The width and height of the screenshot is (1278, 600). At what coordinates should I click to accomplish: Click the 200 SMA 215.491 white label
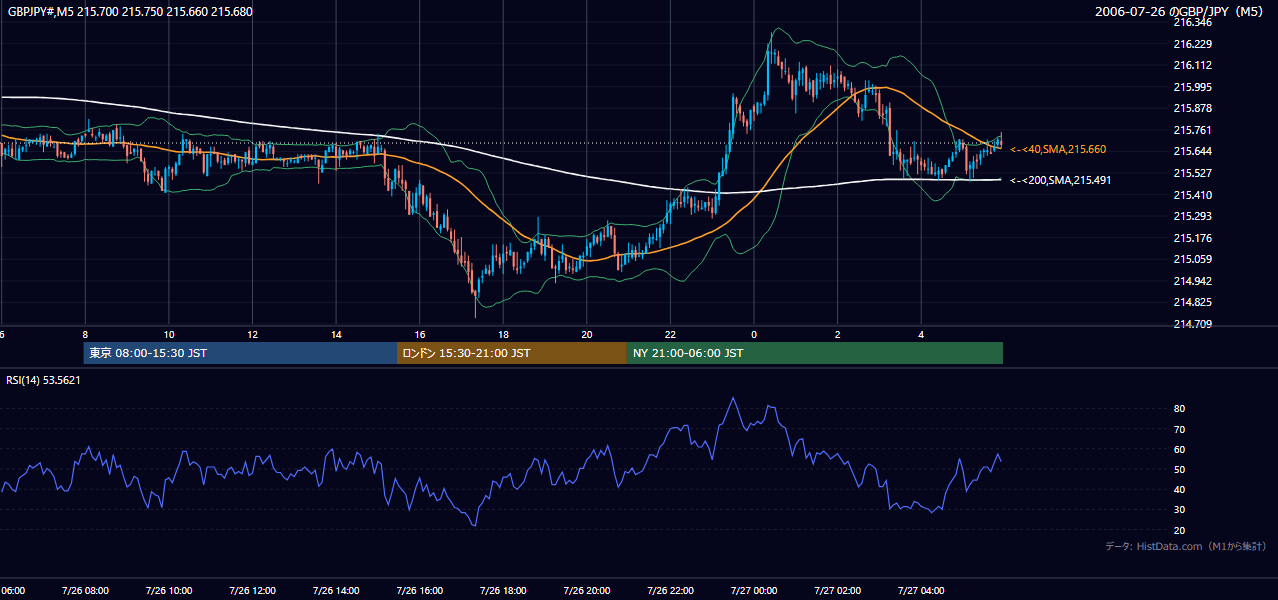pos(1060,180)
